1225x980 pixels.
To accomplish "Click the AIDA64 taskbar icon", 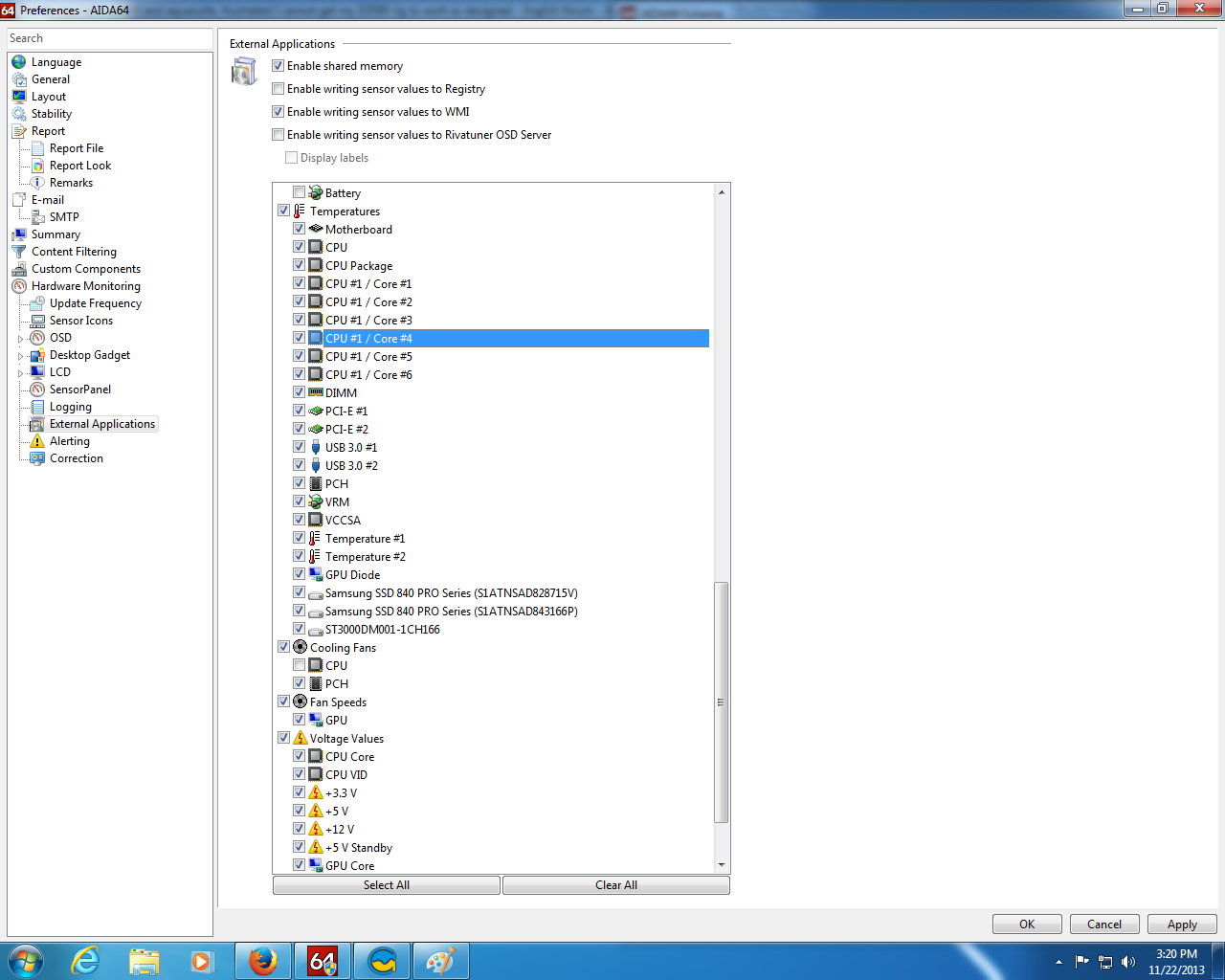I will click(x=323, y=960).
